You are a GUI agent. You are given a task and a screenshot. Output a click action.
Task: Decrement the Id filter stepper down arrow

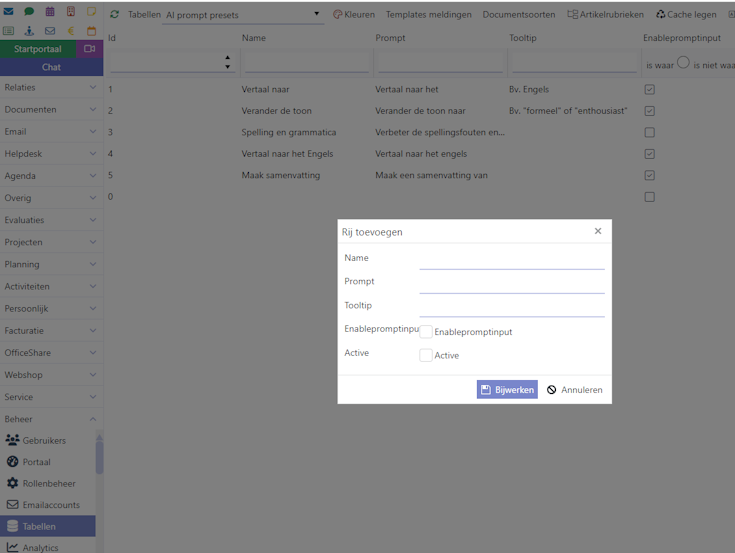click(x=227, y=67)
